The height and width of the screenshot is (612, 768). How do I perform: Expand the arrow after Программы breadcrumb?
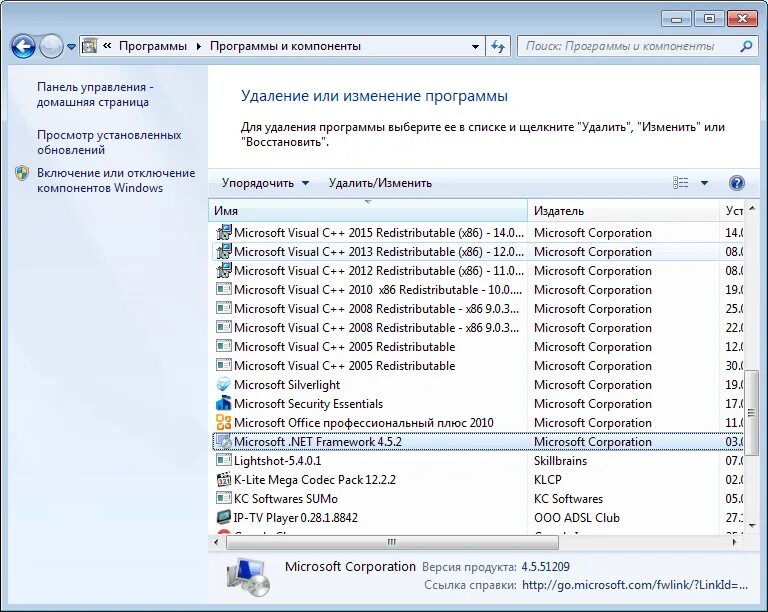point(198,47)
